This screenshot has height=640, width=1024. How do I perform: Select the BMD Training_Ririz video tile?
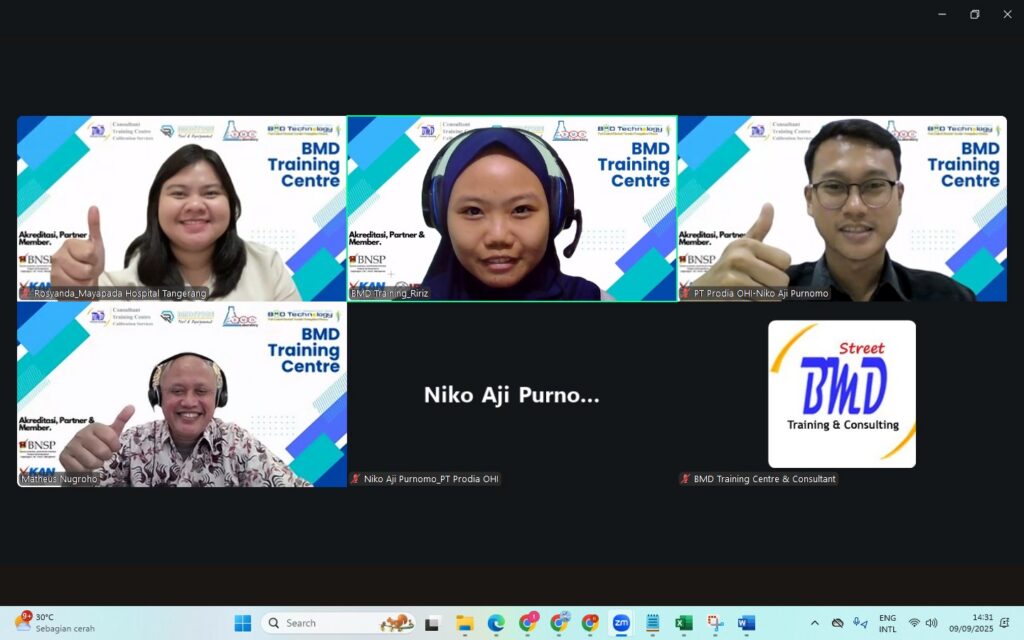pyautogui.click(x=511, y=208)
